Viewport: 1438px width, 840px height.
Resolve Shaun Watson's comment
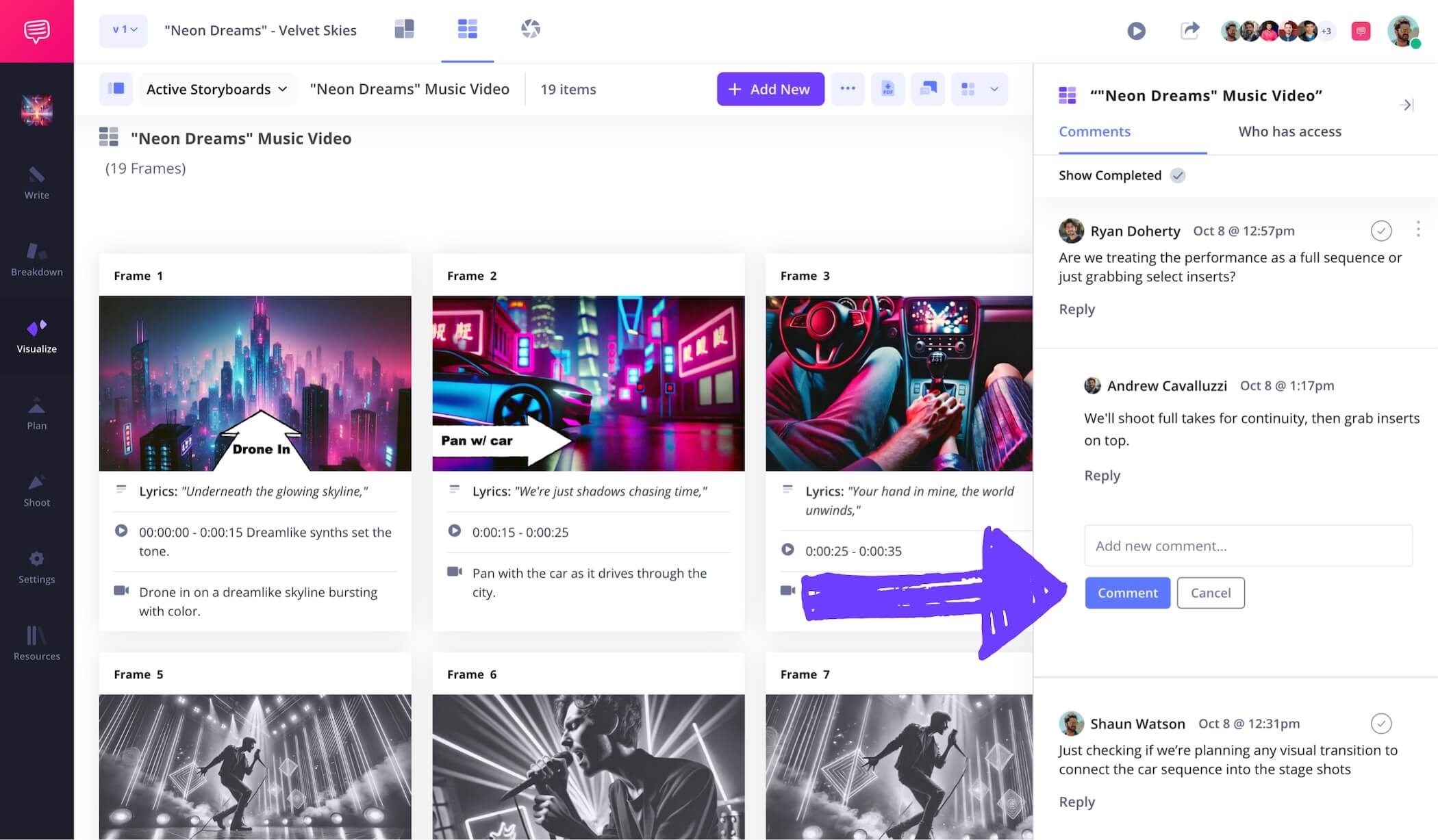pyautogui.click(x=1381, y=724)
